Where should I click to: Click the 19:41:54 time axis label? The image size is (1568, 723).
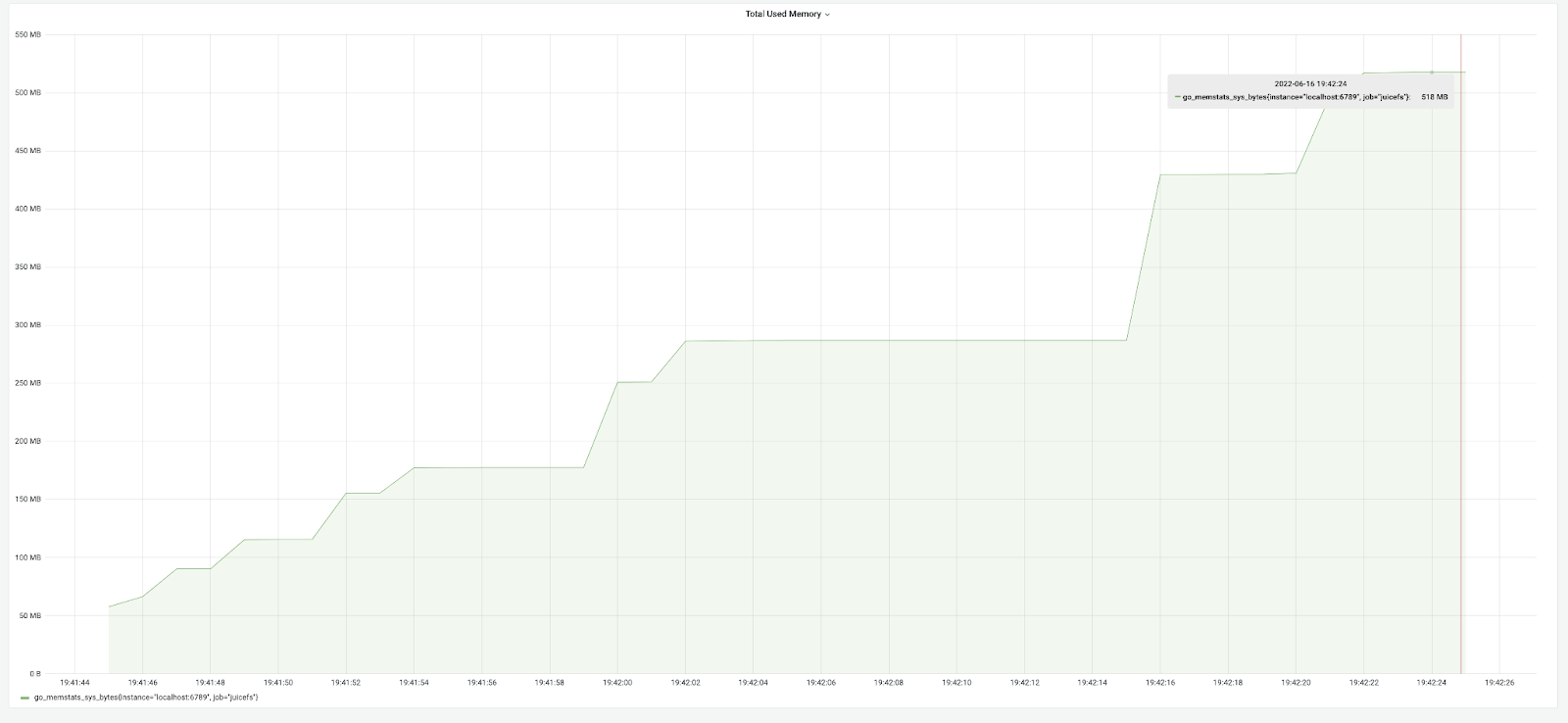click(414, 683)
